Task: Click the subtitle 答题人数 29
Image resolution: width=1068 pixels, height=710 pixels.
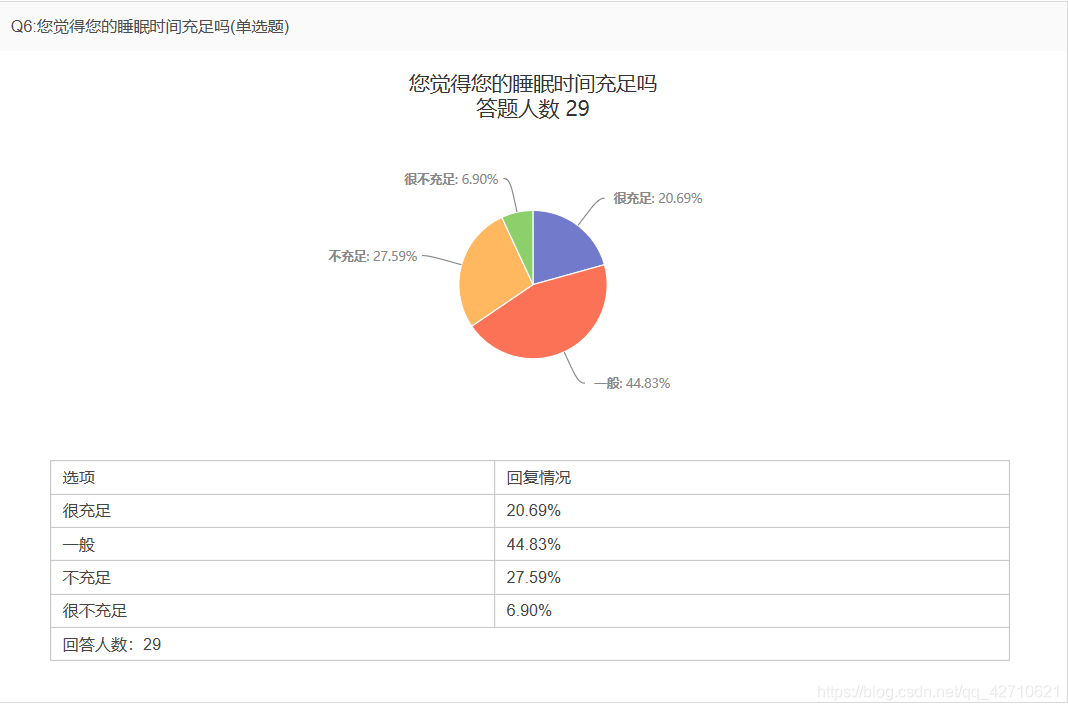Action: click(x=533, y=108)
